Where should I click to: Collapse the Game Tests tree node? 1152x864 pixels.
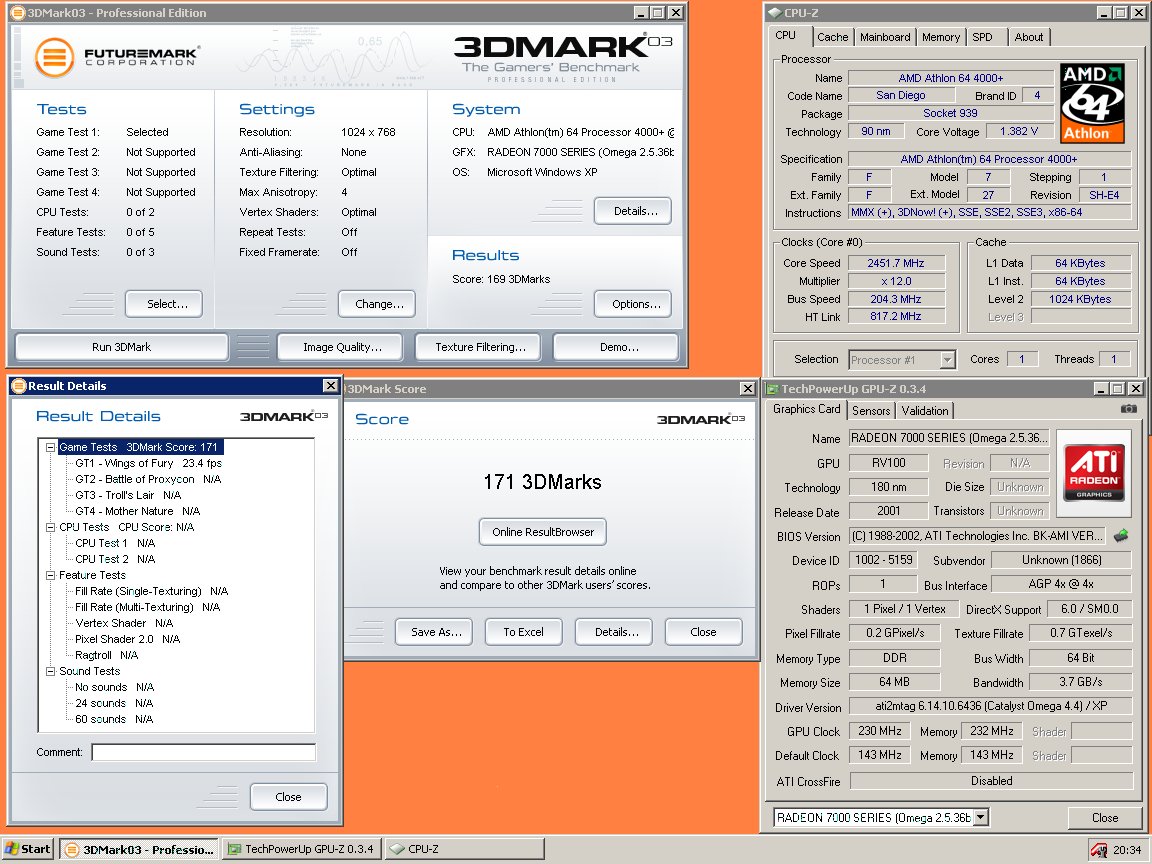tap(51, 447)
